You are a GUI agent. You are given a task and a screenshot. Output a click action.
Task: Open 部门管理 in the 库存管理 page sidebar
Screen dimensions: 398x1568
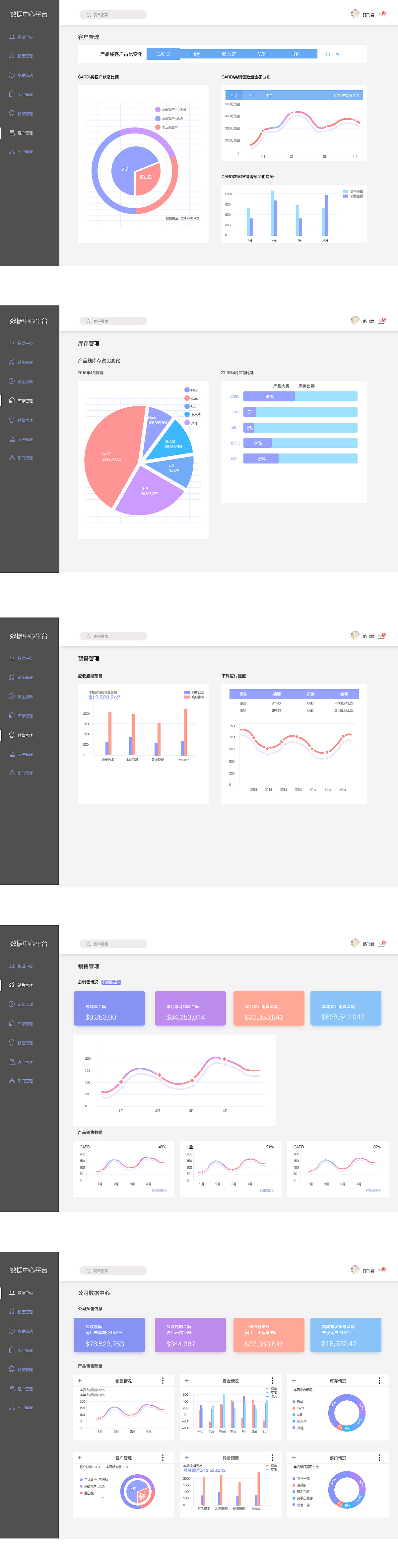click(21, 458)
